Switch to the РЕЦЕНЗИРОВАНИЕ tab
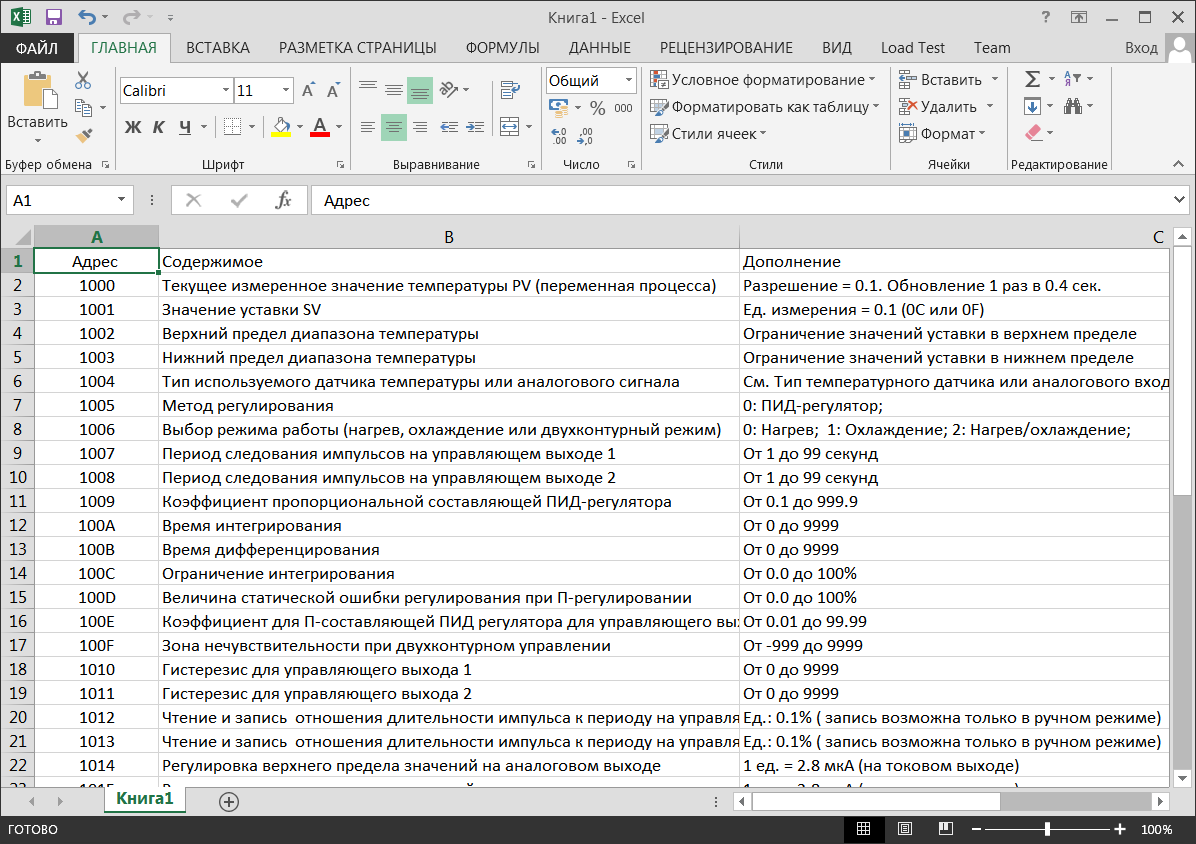Image resolution: width=1196 pixels, height=844 pixels. (726, 48)
